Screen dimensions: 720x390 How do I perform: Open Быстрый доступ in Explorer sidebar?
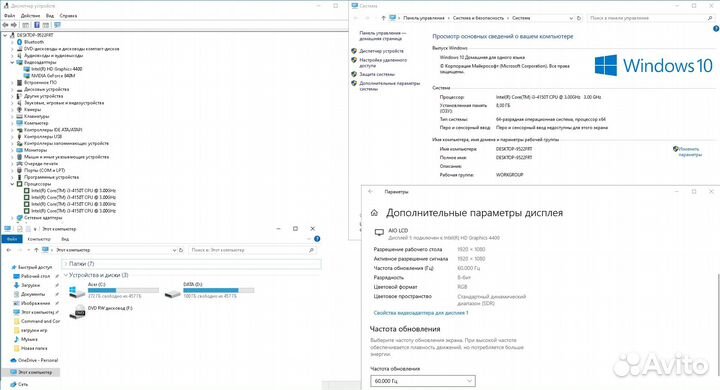[35, 267]
